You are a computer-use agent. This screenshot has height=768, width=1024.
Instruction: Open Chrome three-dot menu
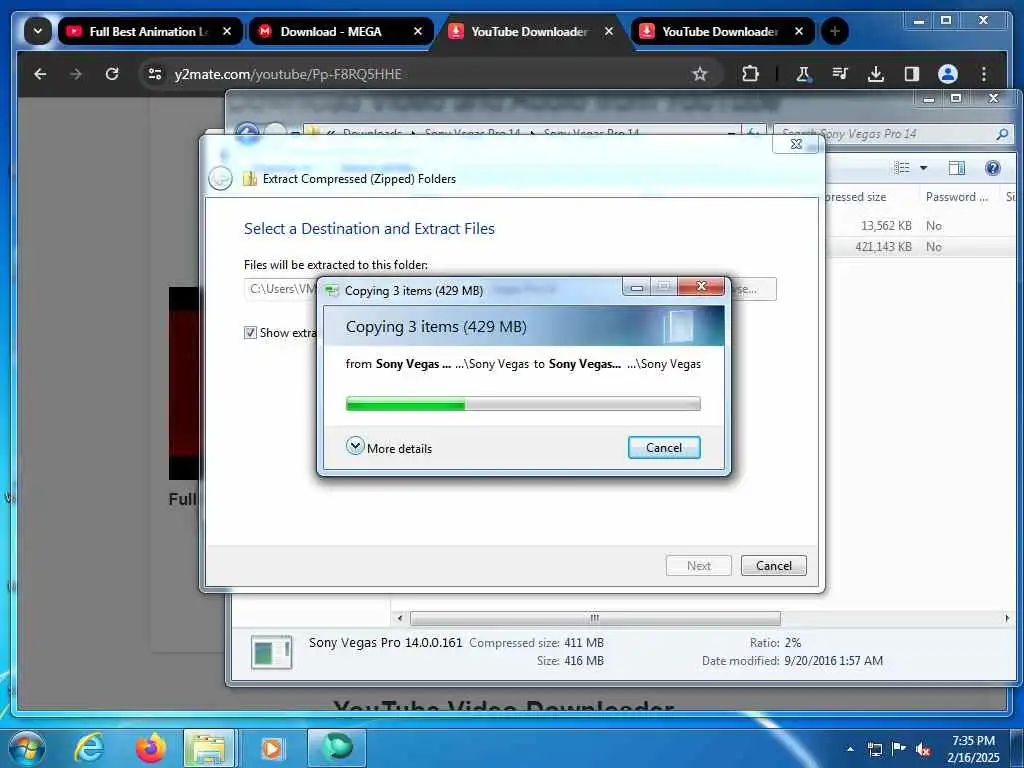click(984, 74)
